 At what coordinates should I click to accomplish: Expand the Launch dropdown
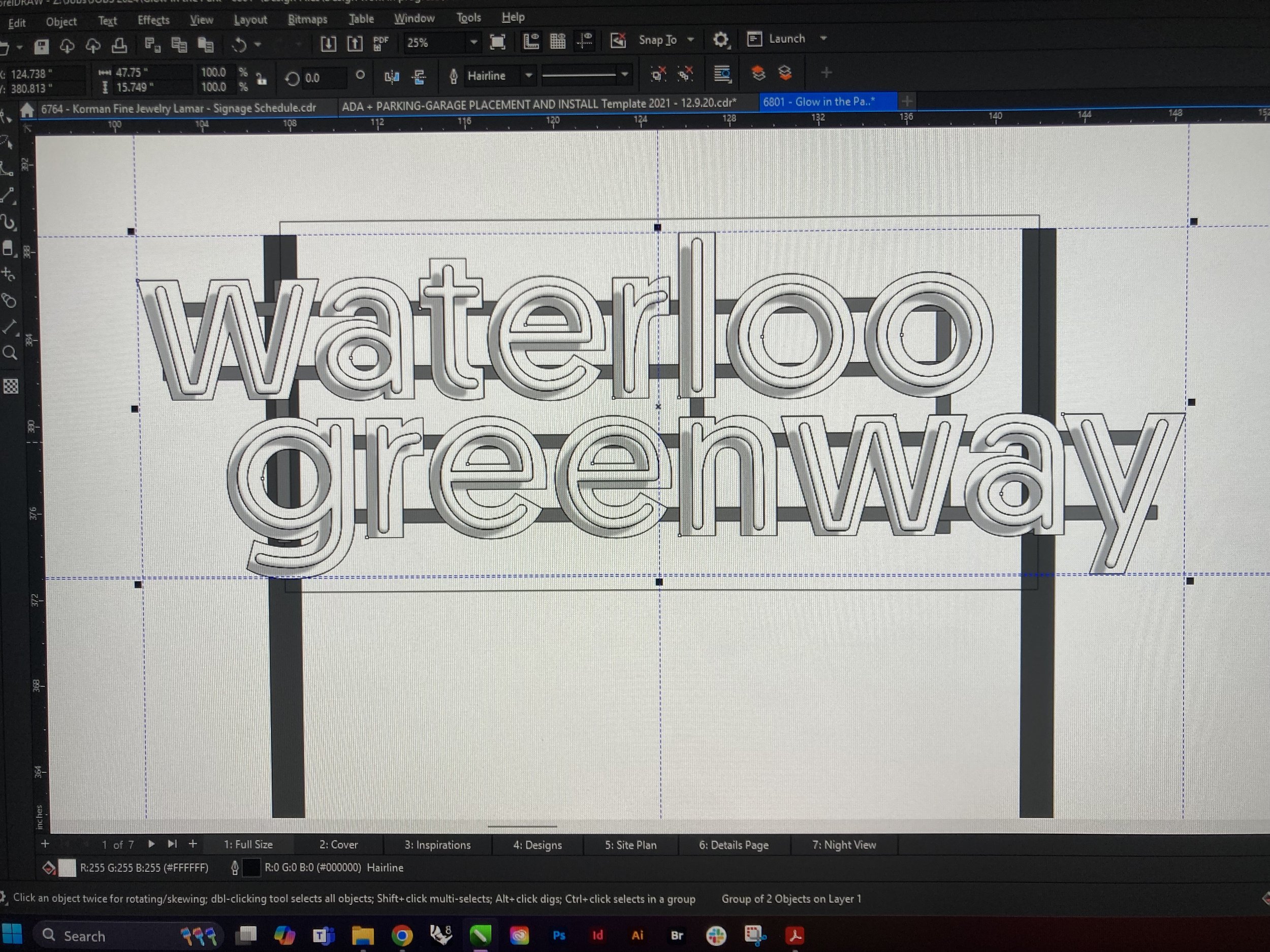click(x=823, y=39)
